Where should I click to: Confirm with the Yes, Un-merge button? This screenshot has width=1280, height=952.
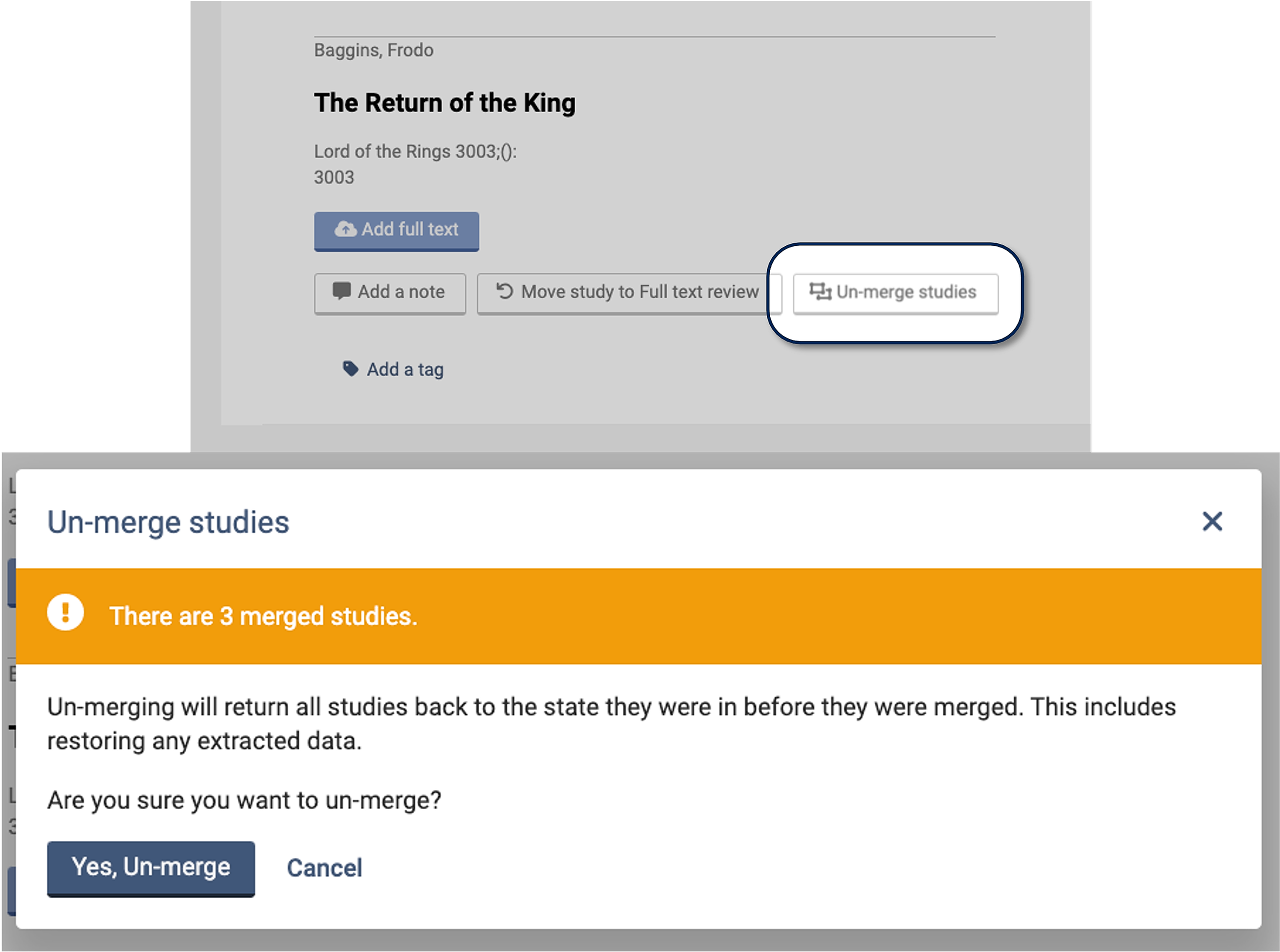[x=151, y=868]
